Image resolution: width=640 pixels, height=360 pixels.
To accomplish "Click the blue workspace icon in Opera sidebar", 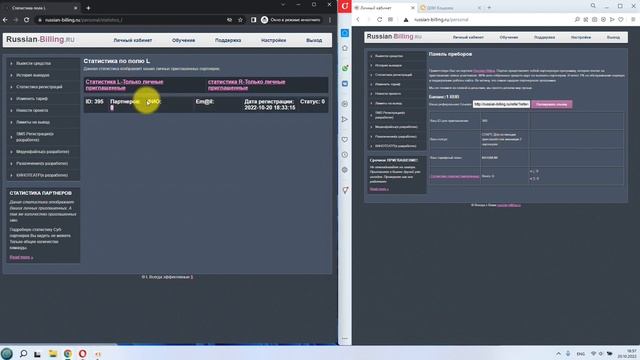I will coord(345,33).
